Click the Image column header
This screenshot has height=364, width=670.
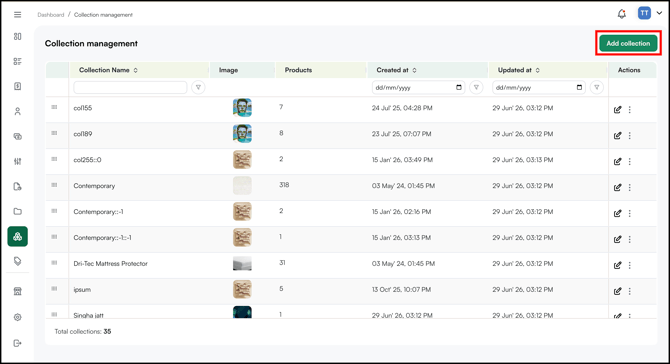(229, 70)
